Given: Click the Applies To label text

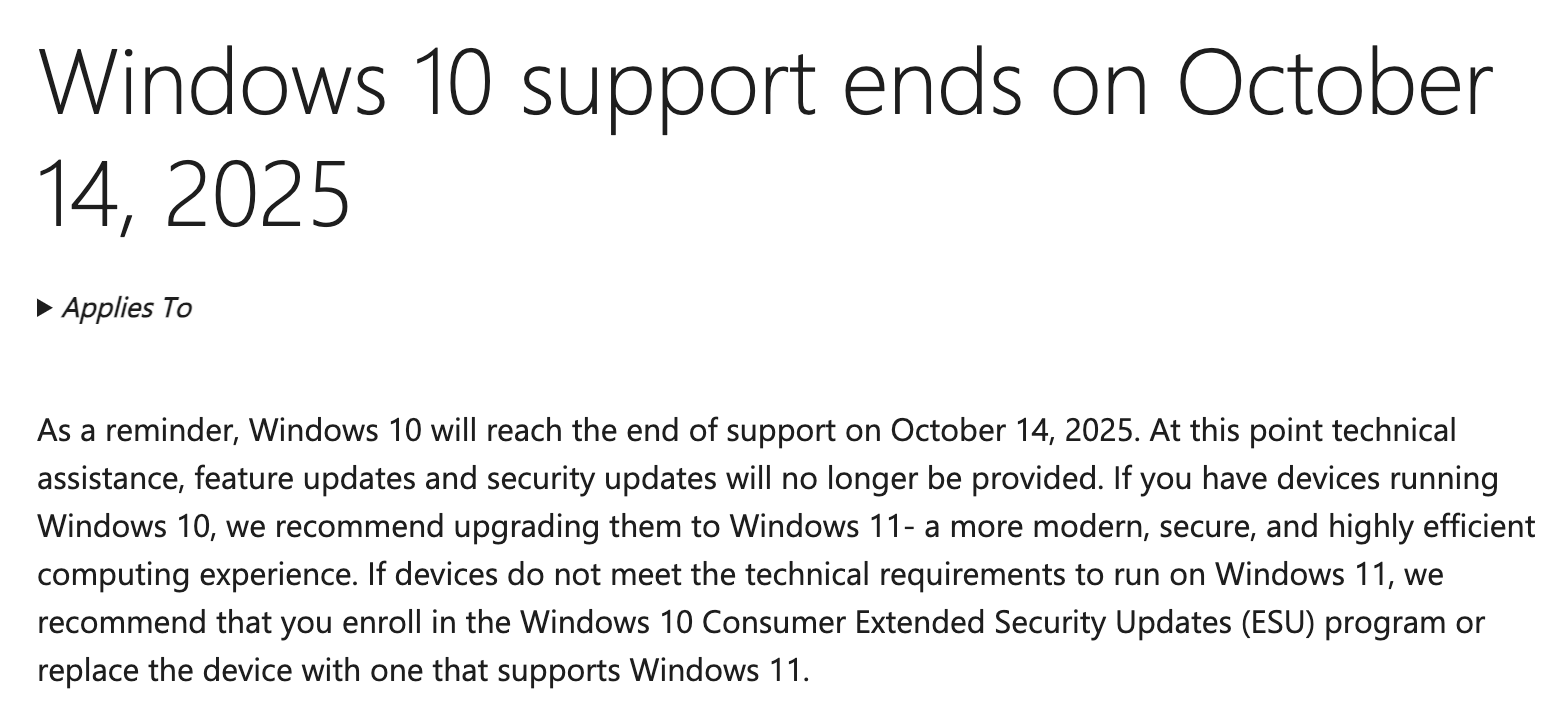Looking at the screenshot, I should pos(126,308).
